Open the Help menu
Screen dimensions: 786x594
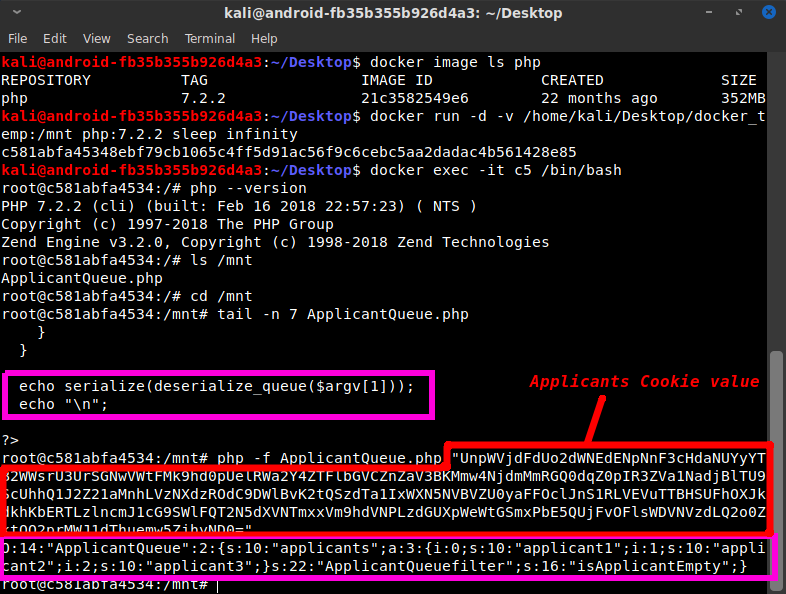coord(264,39)
